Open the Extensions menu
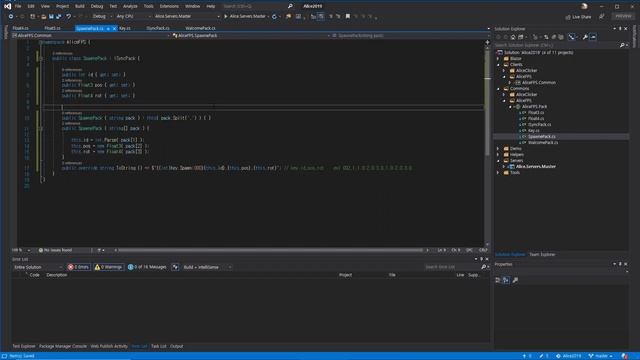Image resolution: width=640 pixels, height=360 pixels. (x=169, y=6)
